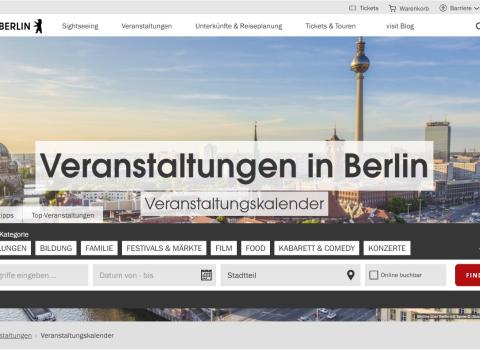Click the red Finden search button

point(468,275)
